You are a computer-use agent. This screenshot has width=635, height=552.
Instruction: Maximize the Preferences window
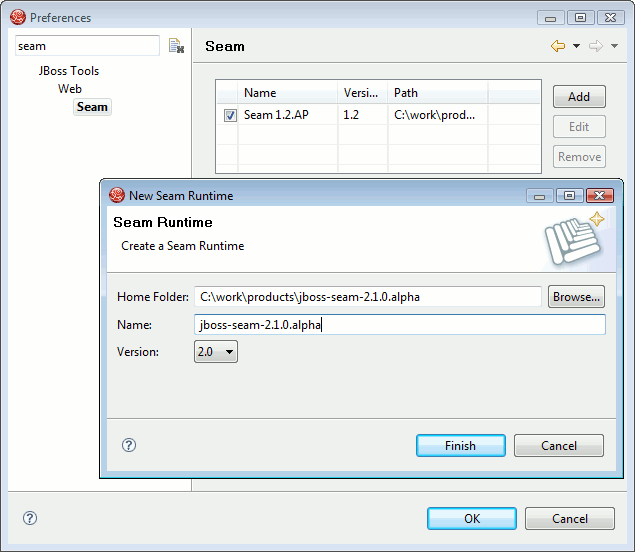point(580,18)
